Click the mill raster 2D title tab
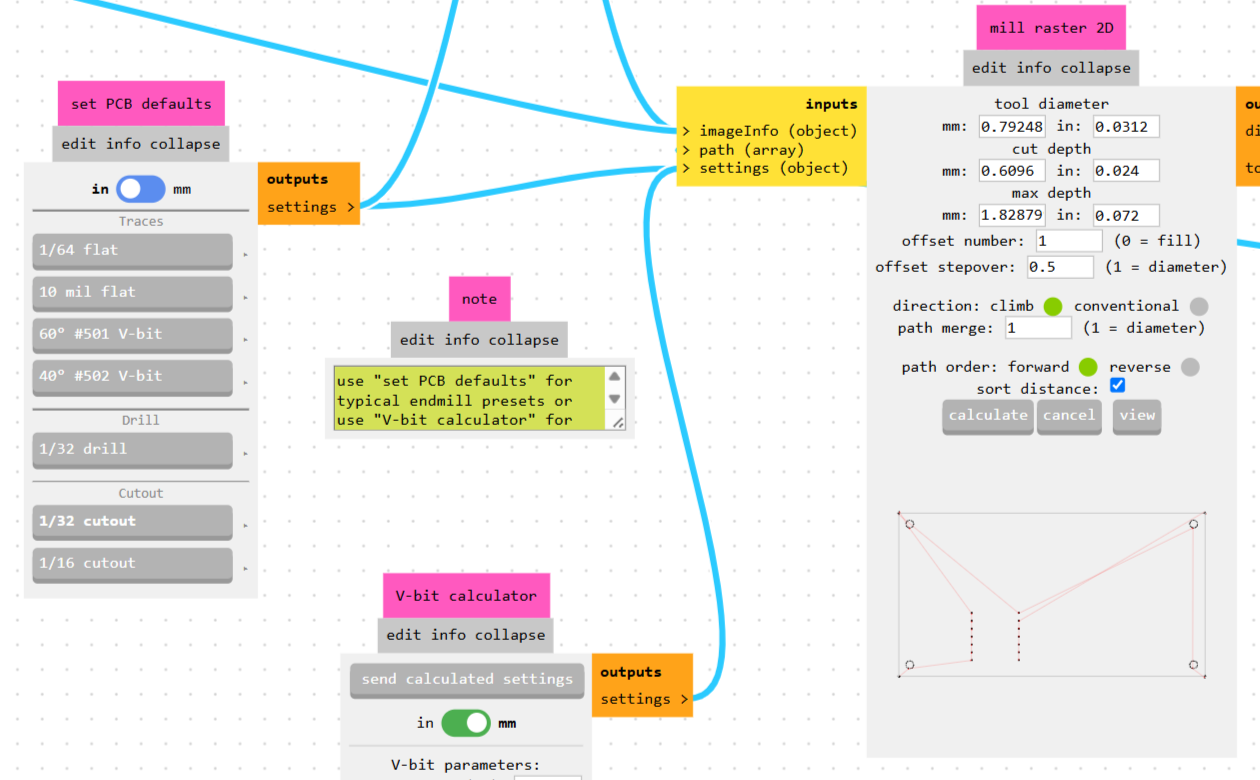Image resolution: width=1260 pixels, height=780 pixels. click(x=1051, y=28)
